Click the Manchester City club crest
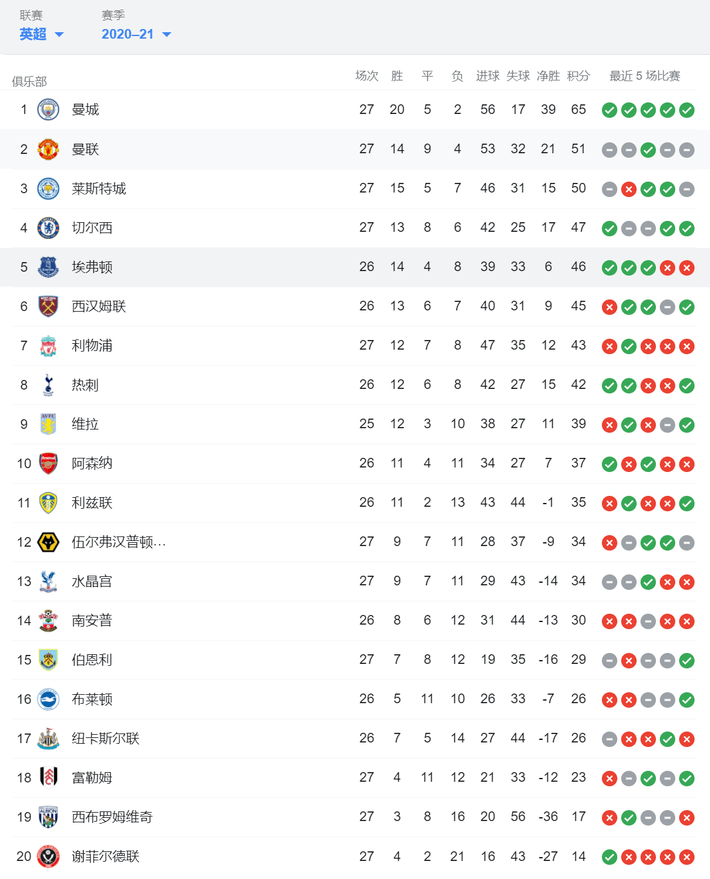Viewport: 710px width, 879px height. tap(48, 109)
